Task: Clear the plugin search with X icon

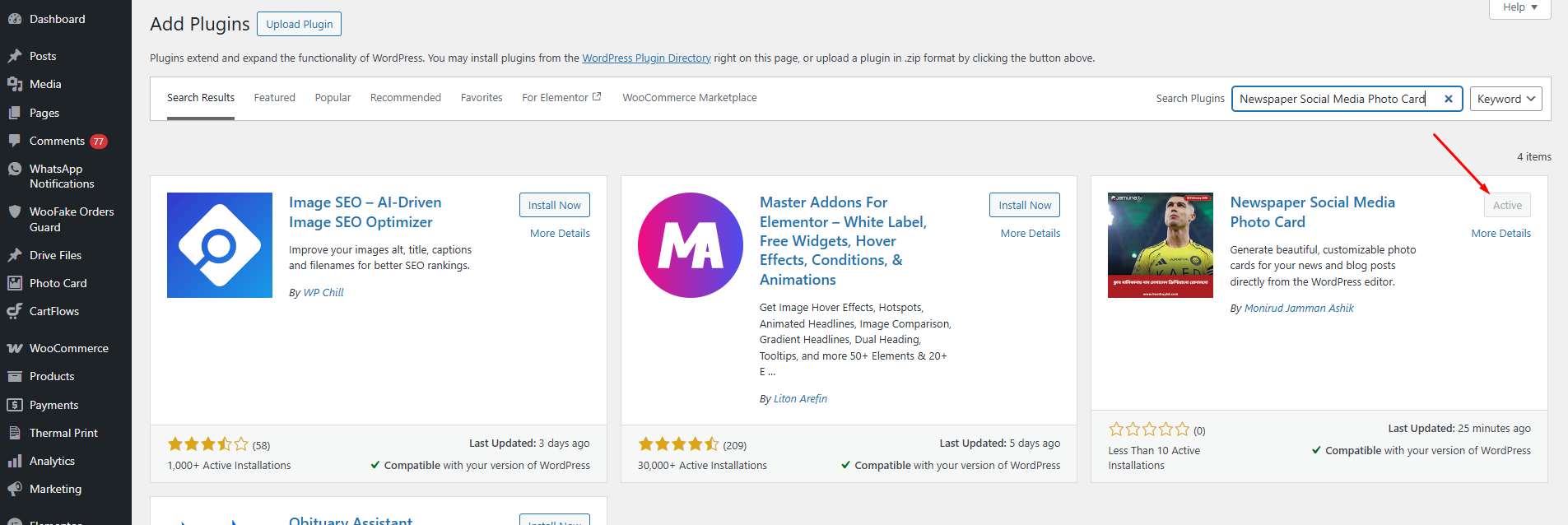Action: (1448, 99)
